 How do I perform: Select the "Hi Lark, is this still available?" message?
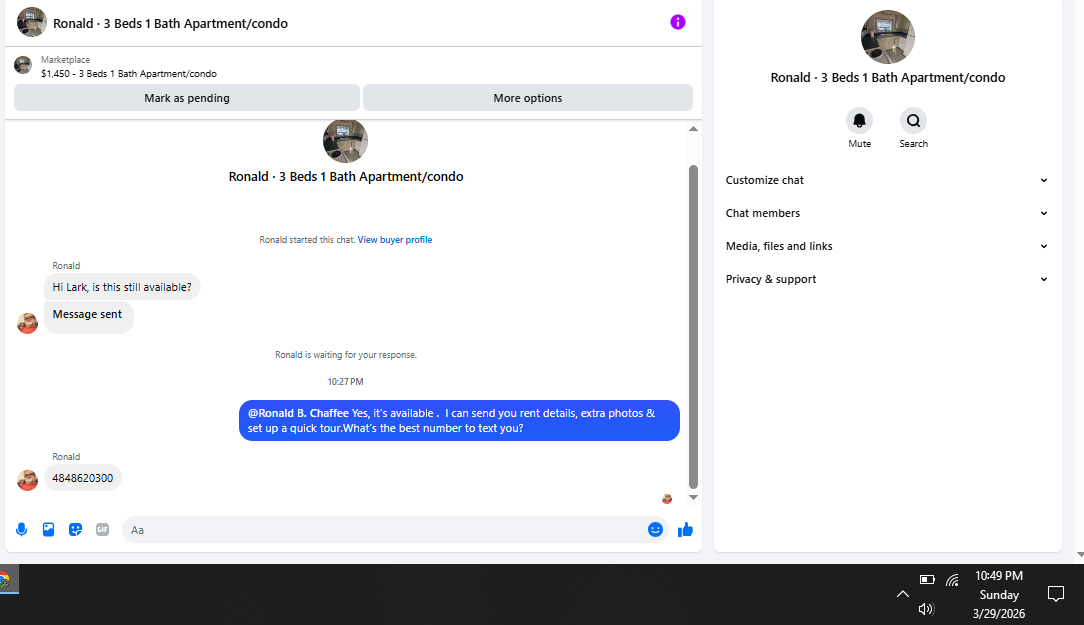(122, 287)
